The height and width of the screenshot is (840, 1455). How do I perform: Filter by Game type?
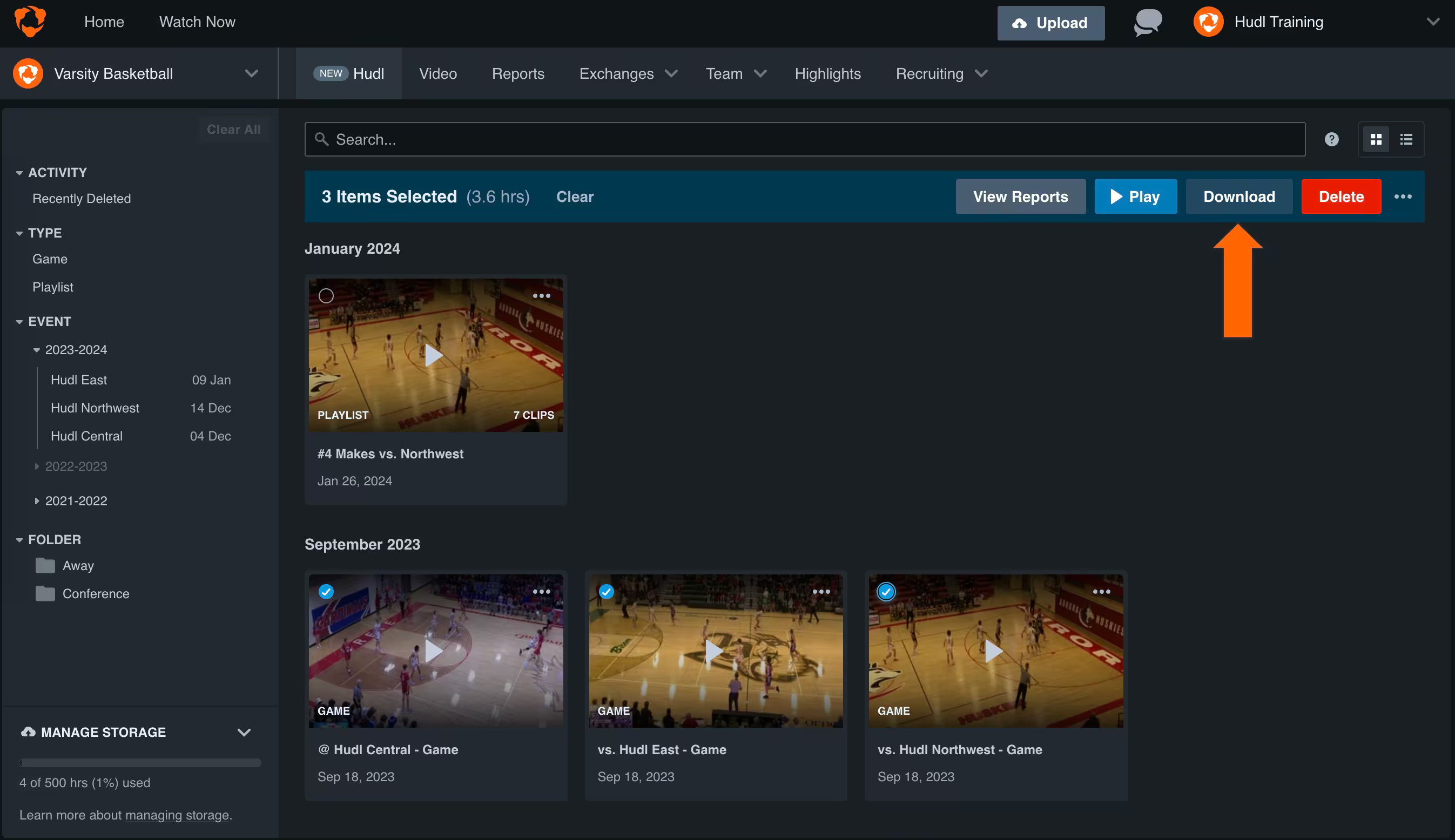pyautogui.click(x=50, y=259)
